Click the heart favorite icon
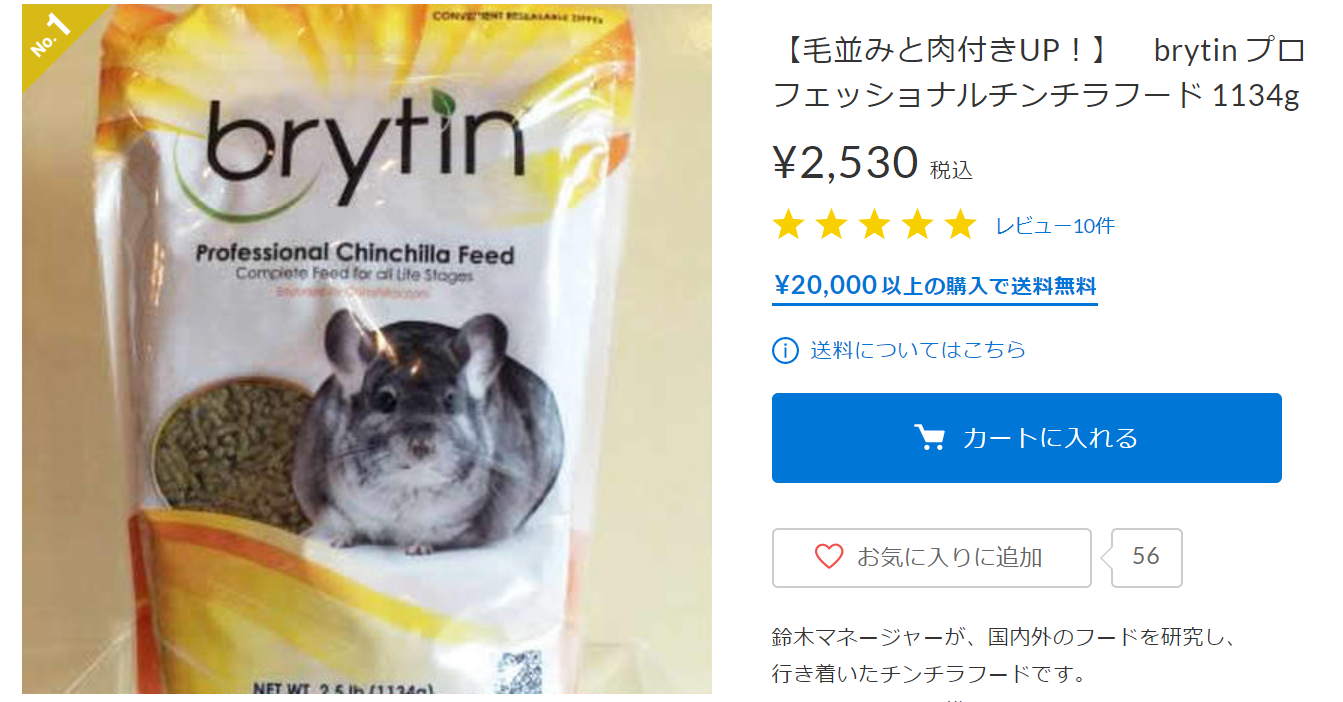 (x=828, y=557)
